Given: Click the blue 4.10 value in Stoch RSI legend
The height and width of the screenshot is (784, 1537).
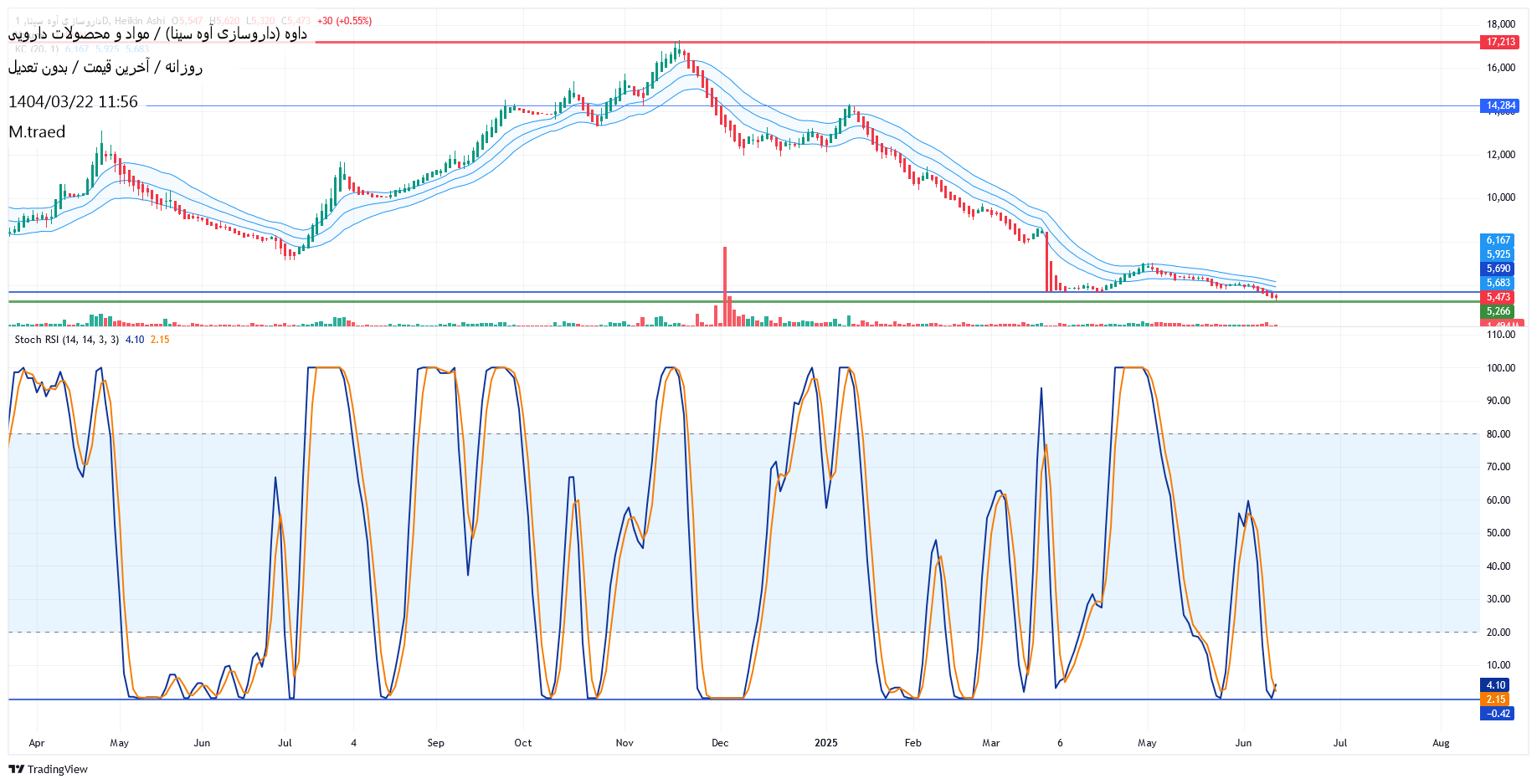Looking at the screenshot, I should tap(135, 340).
